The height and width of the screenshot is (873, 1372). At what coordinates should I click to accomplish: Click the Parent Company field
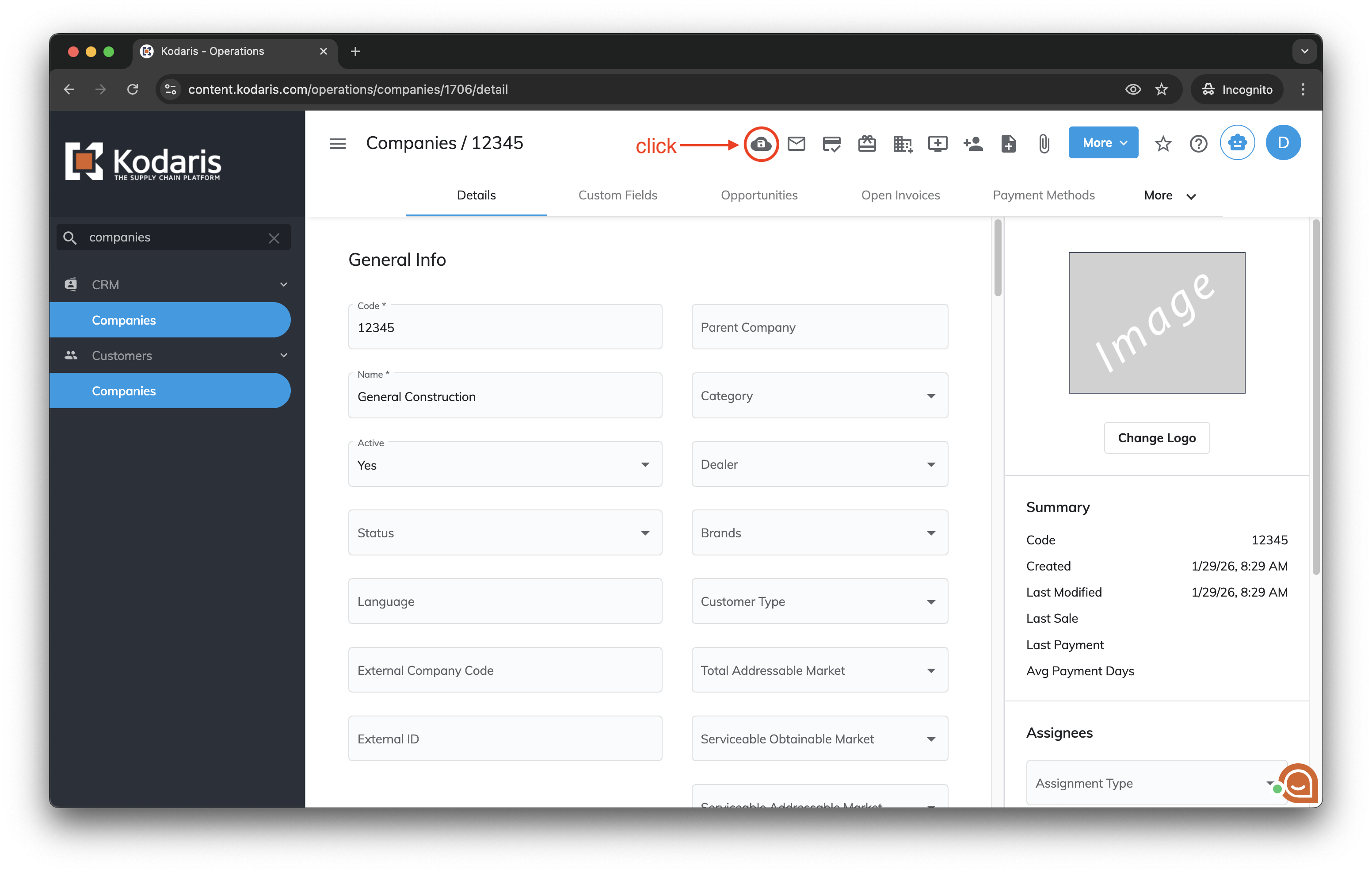819,327
